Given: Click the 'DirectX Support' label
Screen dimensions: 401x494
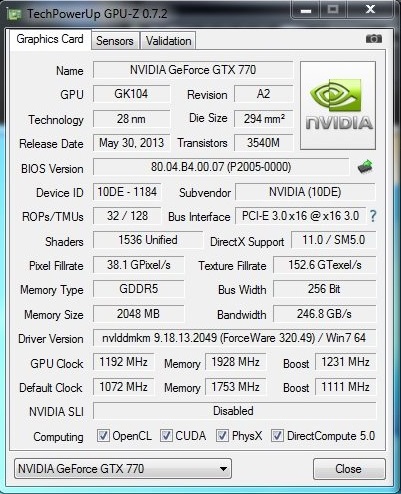Looking at the screenshot, I should 247,242.
